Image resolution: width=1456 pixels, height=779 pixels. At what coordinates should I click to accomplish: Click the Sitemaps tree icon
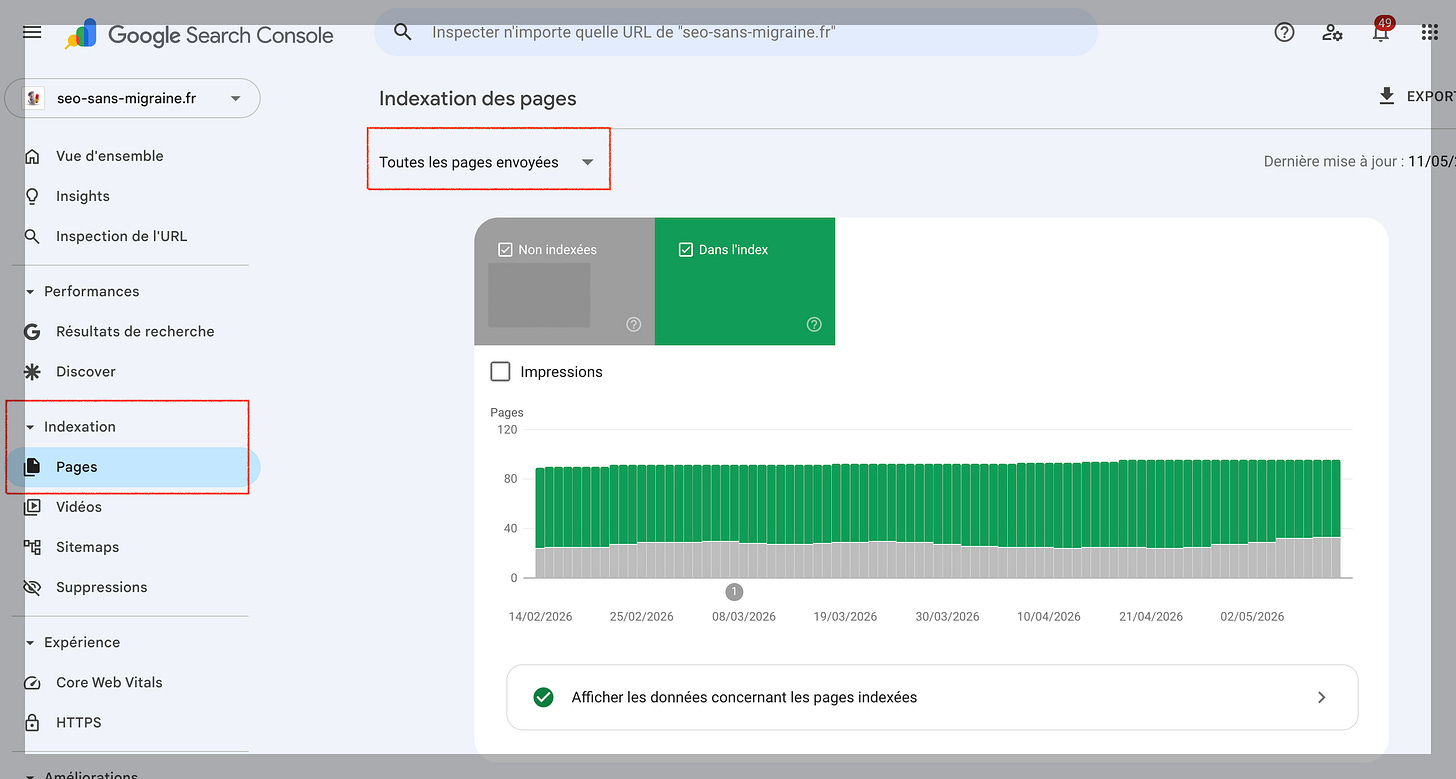coord(33,547)
